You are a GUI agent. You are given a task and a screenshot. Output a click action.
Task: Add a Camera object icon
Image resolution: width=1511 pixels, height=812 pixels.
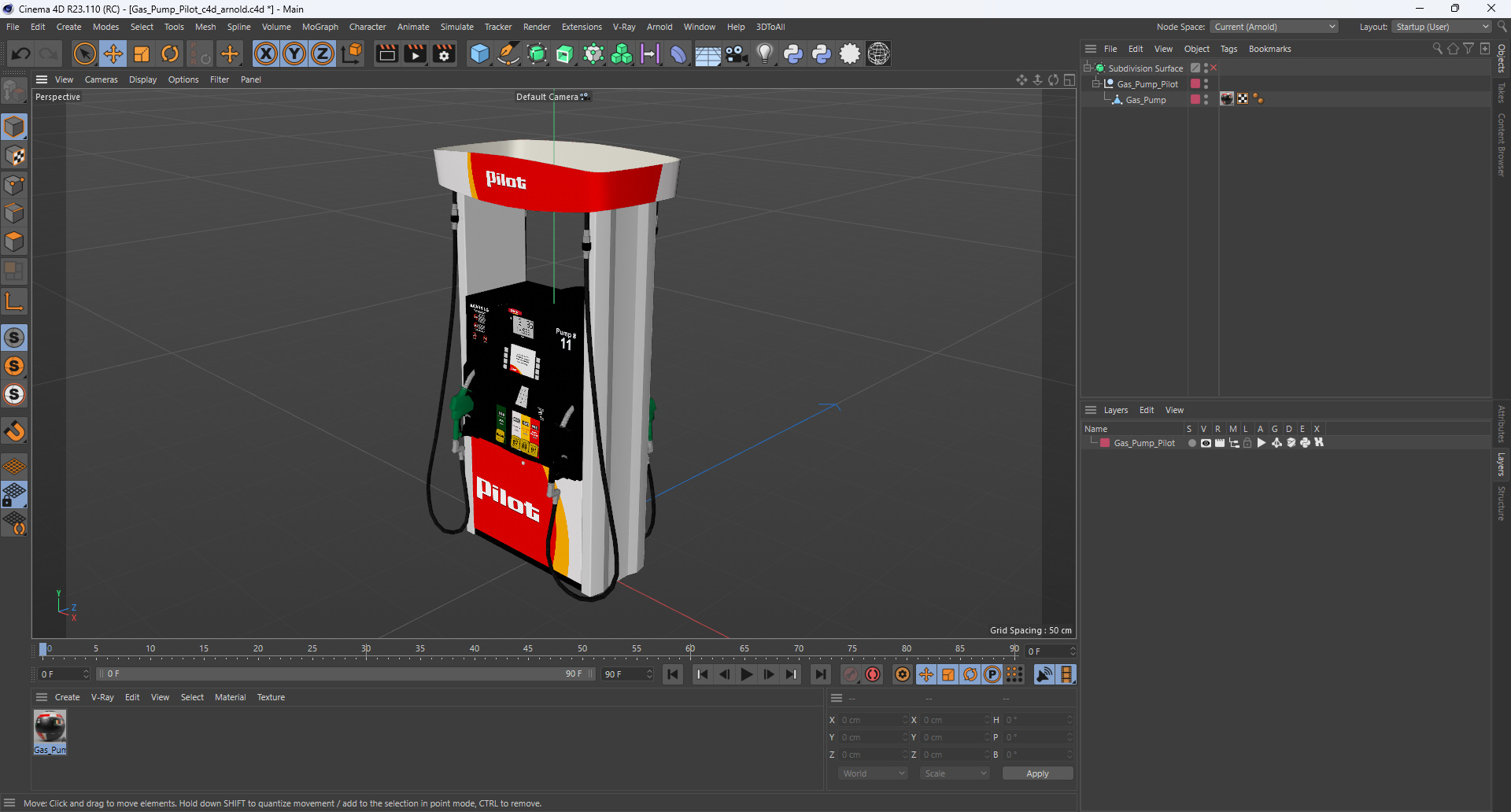(x=736, y=54)
